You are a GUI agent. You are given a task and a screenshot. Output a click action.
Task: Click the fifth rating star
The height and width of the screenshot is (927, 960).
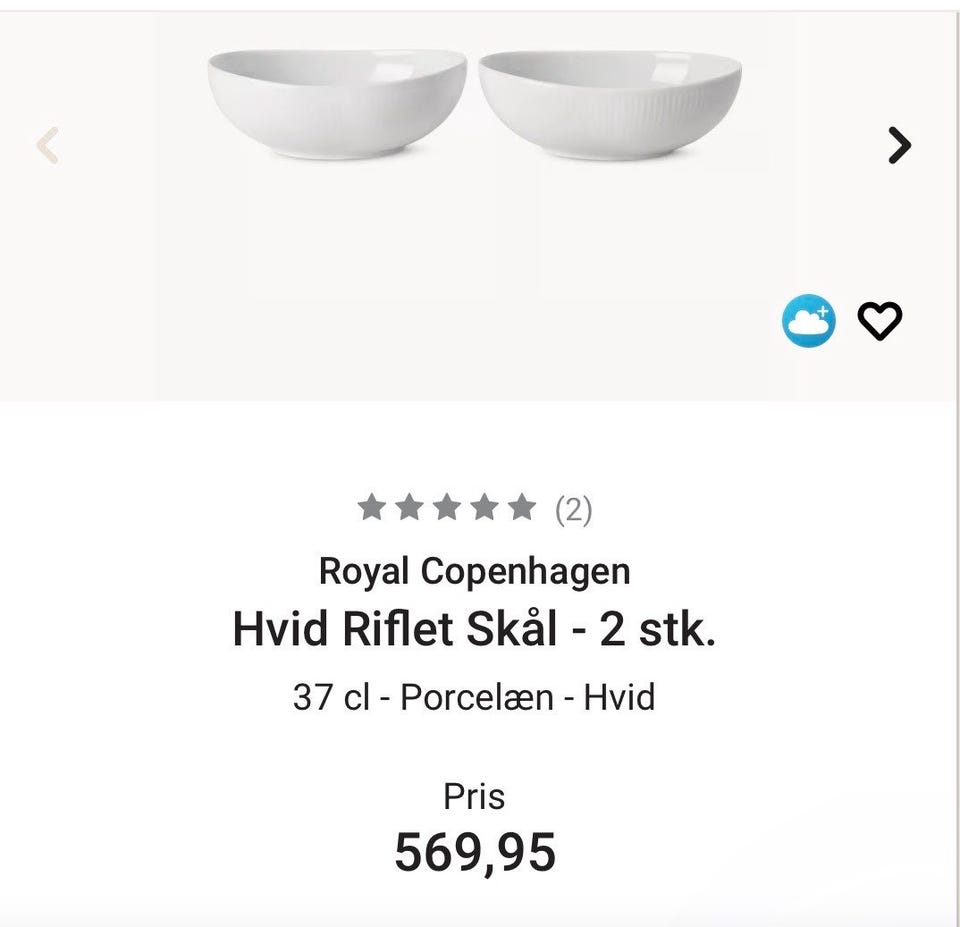coord(521,508)
